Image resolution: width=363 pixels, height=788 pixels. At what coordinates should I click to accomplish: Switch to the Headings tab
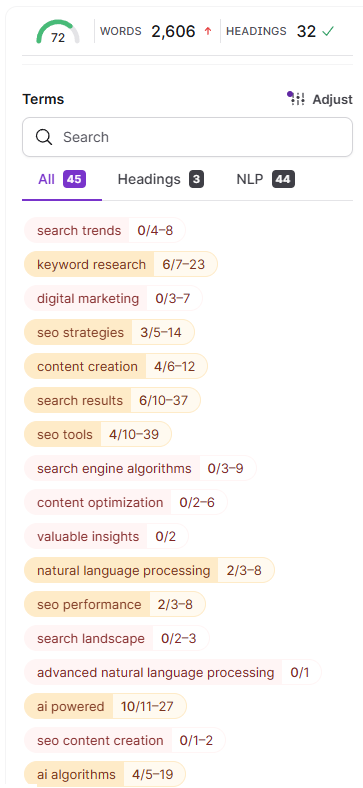[x=160, y=179]
